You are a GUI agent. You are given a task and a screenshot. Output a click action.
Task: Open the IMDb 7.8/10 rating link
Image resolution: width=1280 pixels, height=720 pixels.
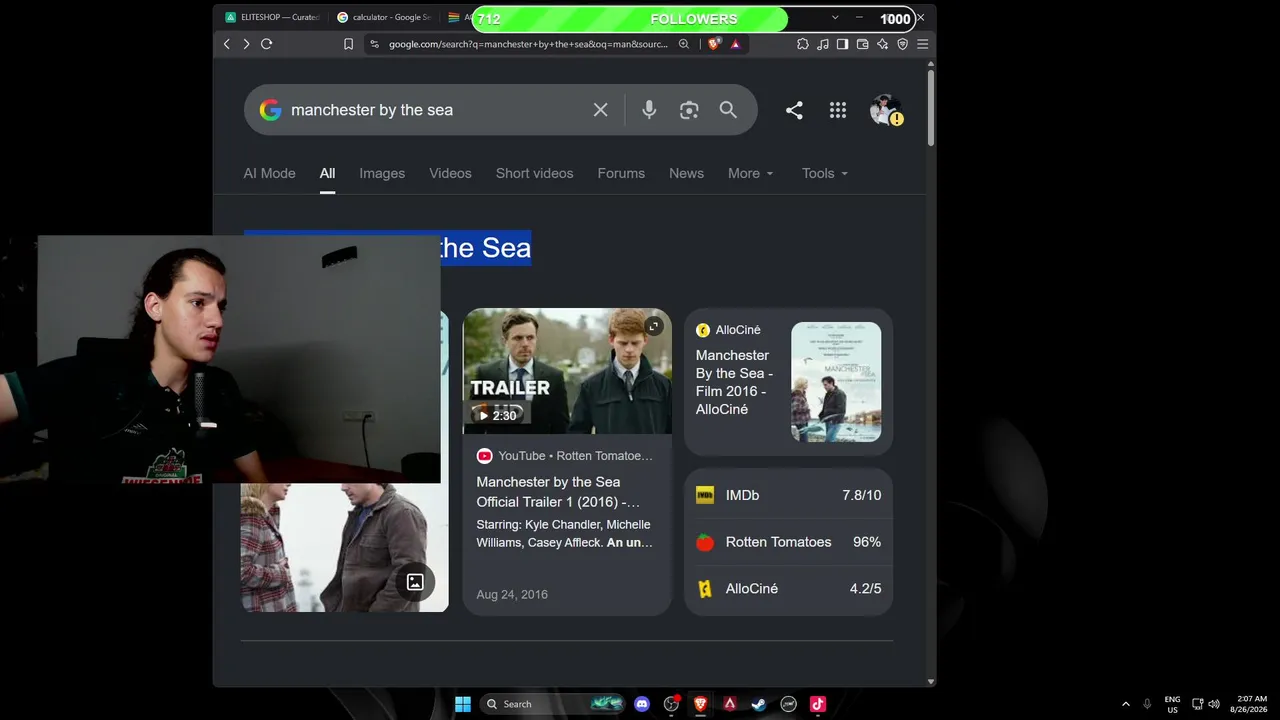pos(788,495)
